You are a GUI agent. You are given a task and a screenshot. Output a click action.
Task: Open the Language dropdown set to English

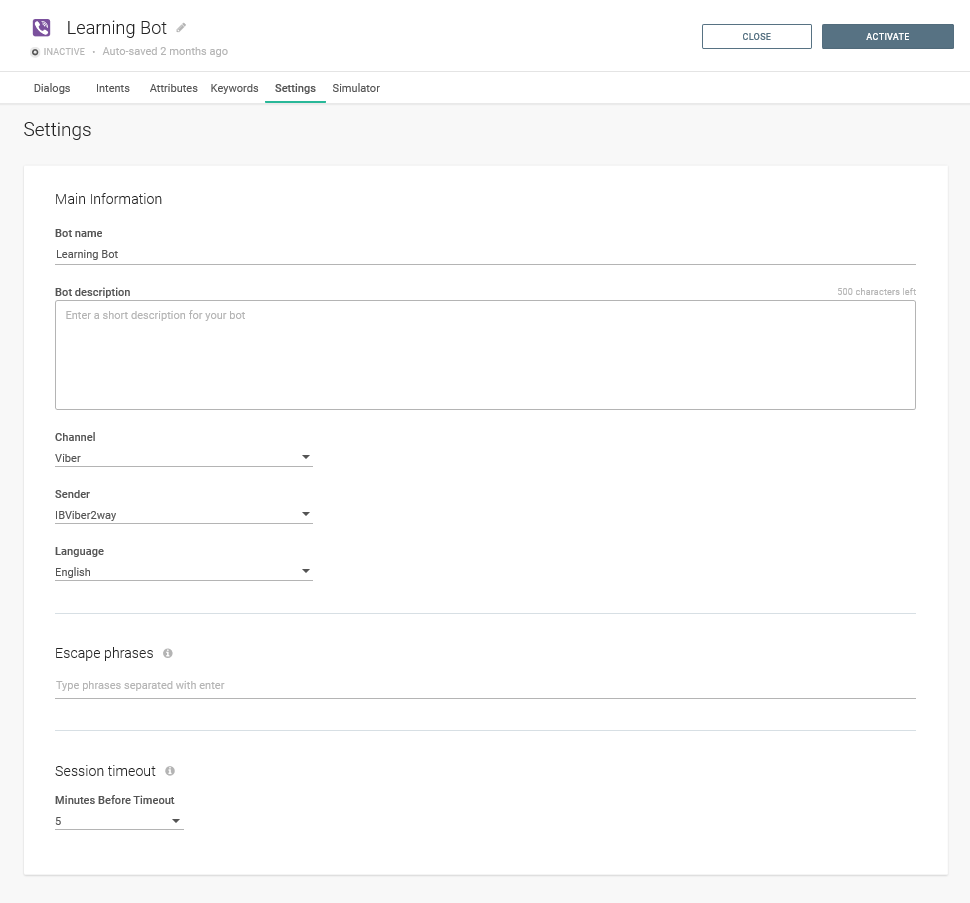[x=183, y=572]
